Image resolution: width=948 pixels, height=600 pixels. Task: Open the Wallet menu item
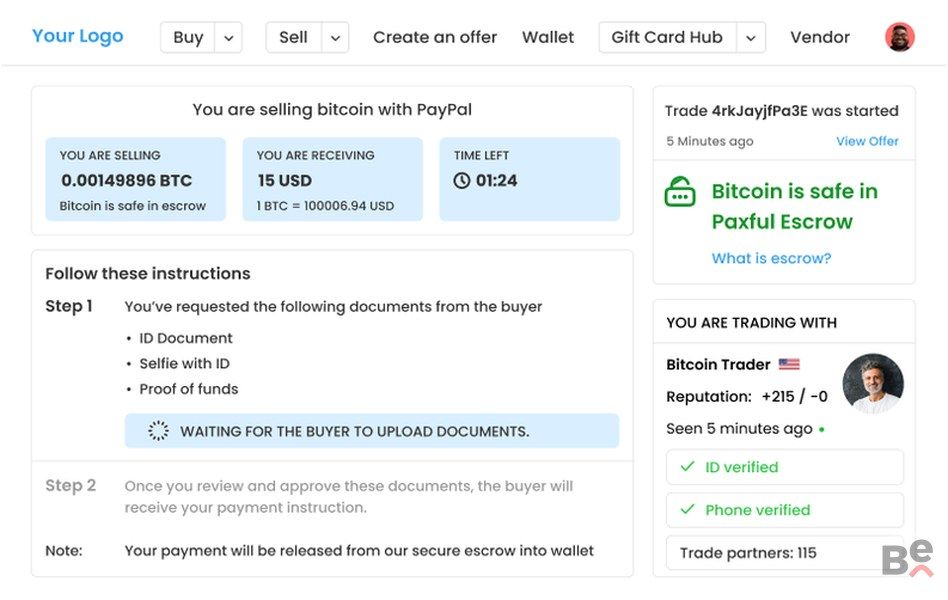(x=548, y=37)
